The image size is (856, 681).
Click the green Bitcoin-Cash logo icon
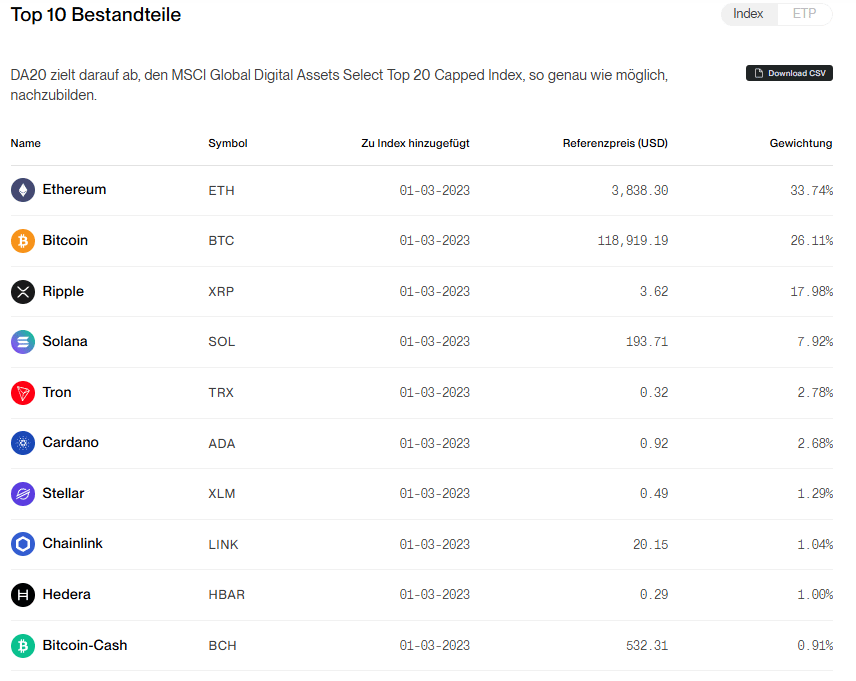(23, 646)
